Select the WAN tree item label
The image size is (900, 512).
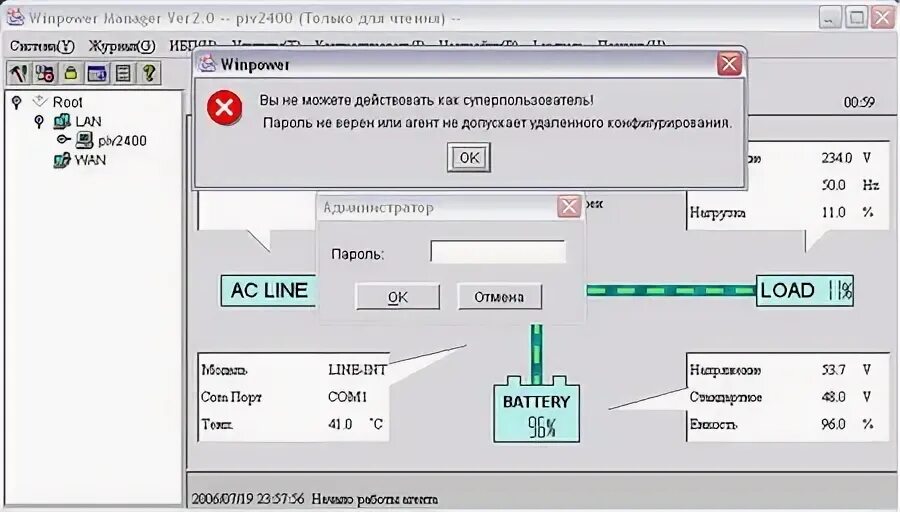tap(90, 160)
